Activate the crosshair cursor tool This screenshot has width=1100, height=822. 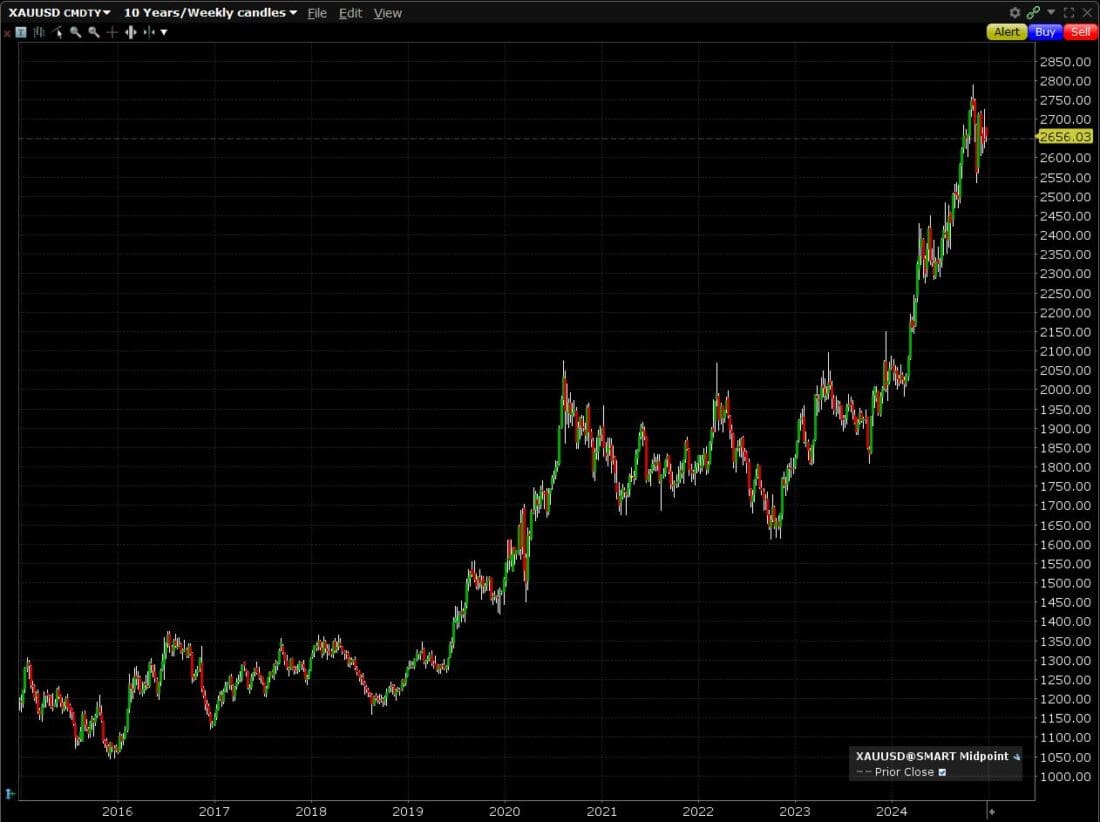(112, 32)
